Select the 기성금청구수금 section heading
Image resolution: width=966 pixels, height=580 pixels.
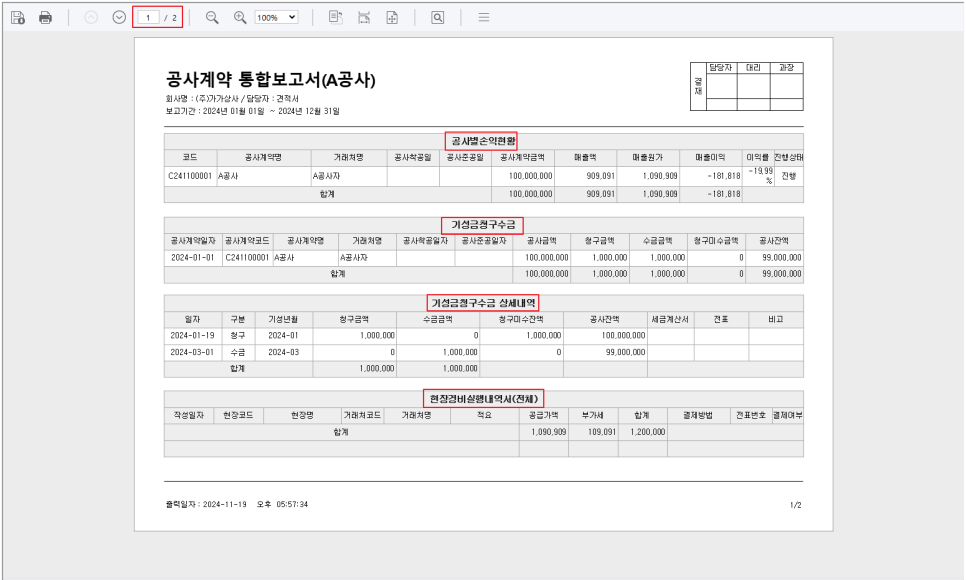483,225
